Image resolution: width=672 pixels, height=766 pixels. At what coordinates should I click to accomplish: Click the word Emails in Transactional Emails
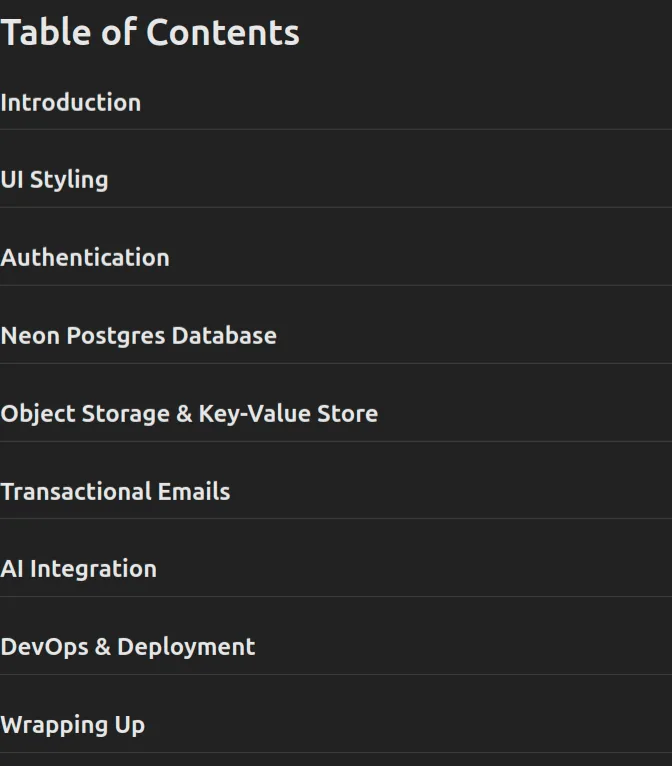pyautogui.click(x=194, y=491)
